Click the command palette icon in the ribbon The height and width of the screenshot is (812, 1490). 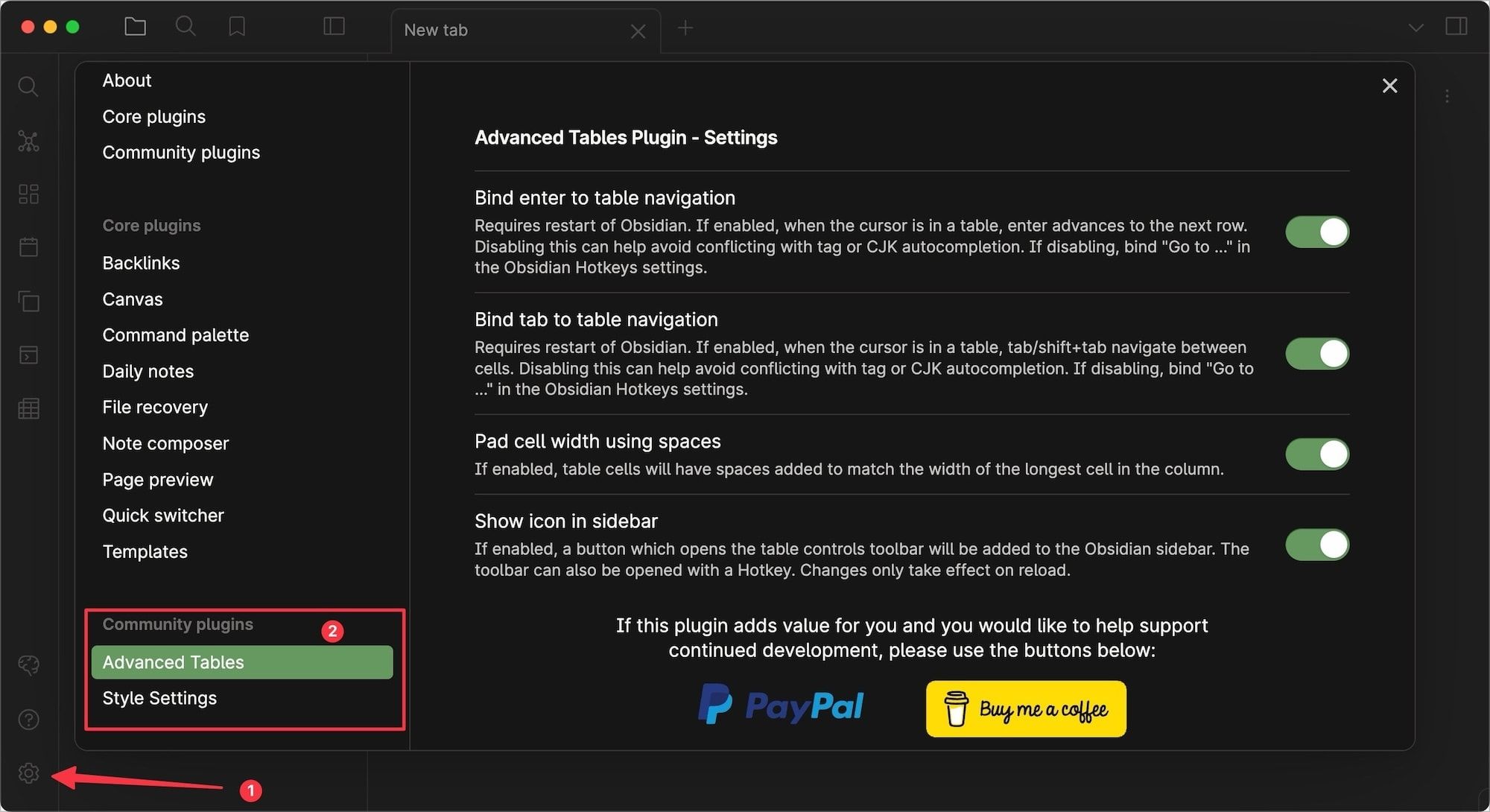click(28, 355)
